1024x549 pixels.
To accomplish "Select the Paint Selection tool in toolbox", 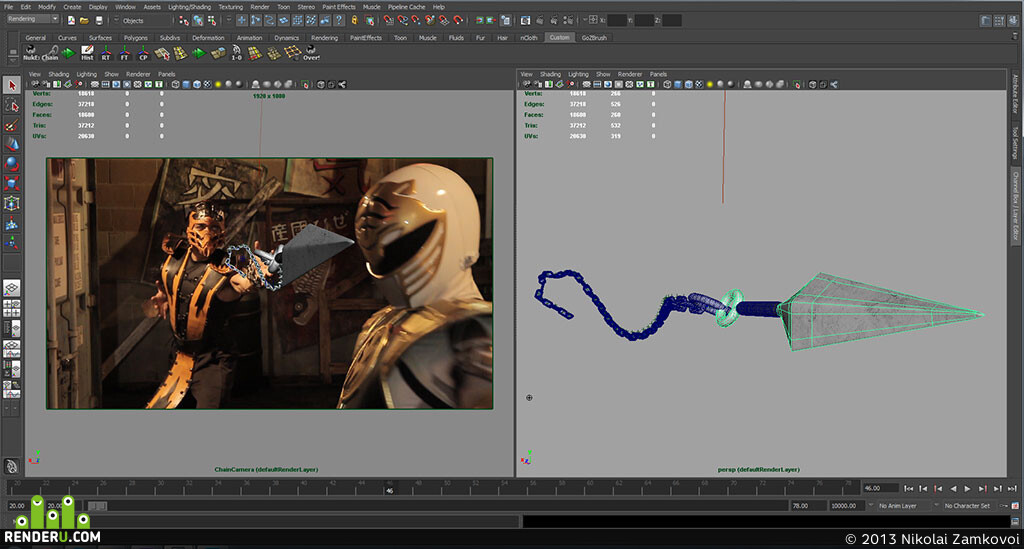I will click(x=11, y=125).
